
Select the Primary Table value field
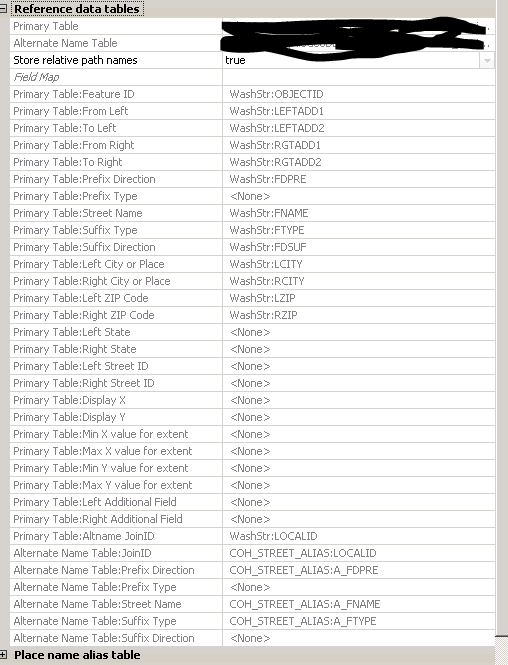[358, 26]
